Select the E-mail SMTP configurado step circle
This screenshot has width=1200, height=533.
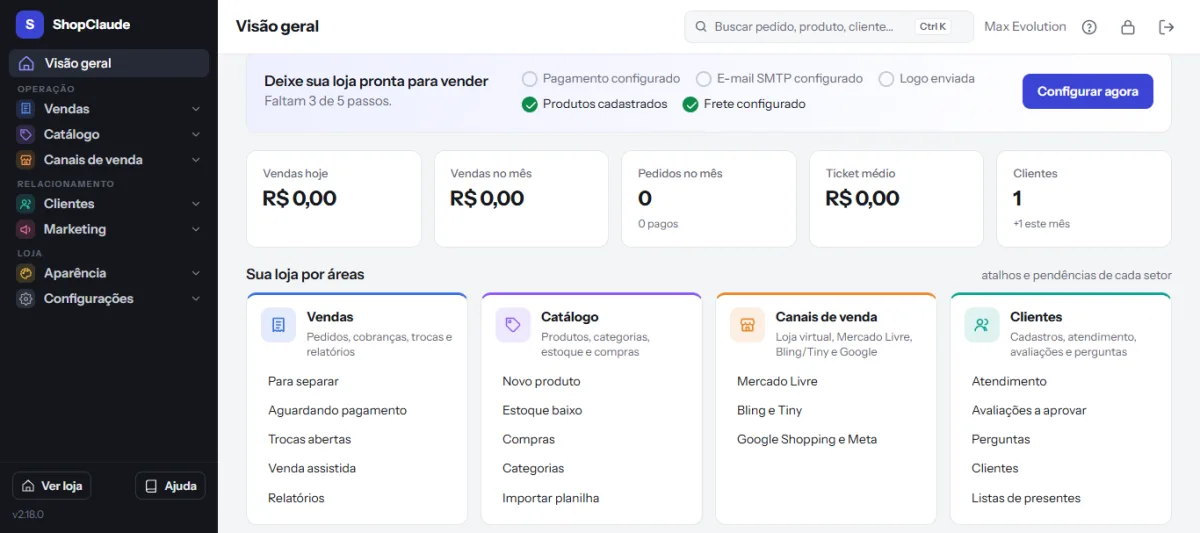[704, 79]
